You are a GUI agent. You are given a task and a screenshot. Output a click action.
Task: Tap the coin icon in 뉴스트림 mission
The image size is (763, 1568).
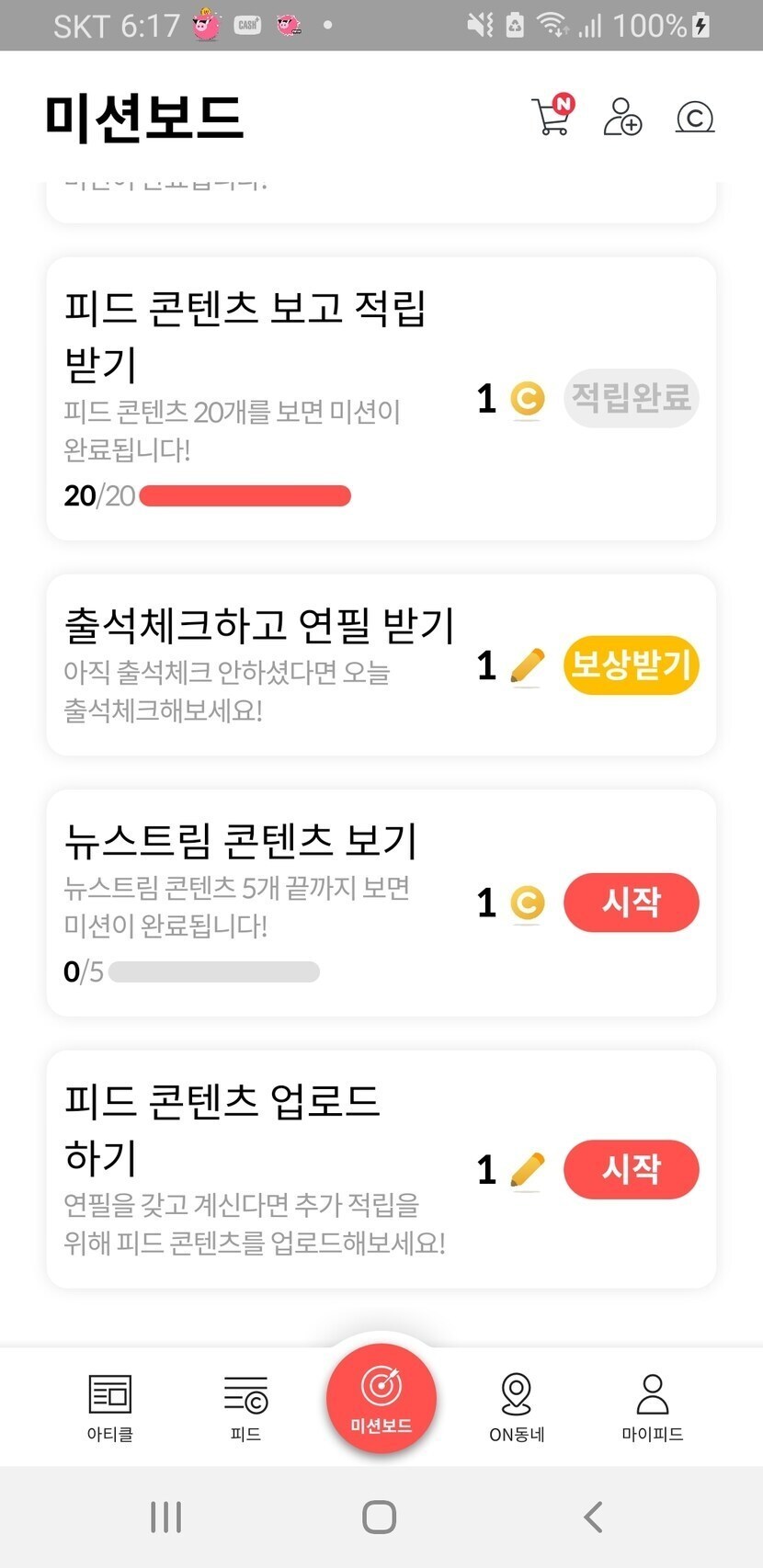coord(527,903)
